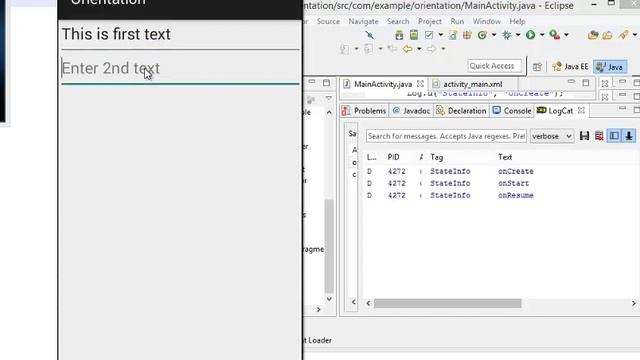This screenshot has height=360, width=640.
Task: Close the MainActivity.java editor tab
Action: pos(420,84)
